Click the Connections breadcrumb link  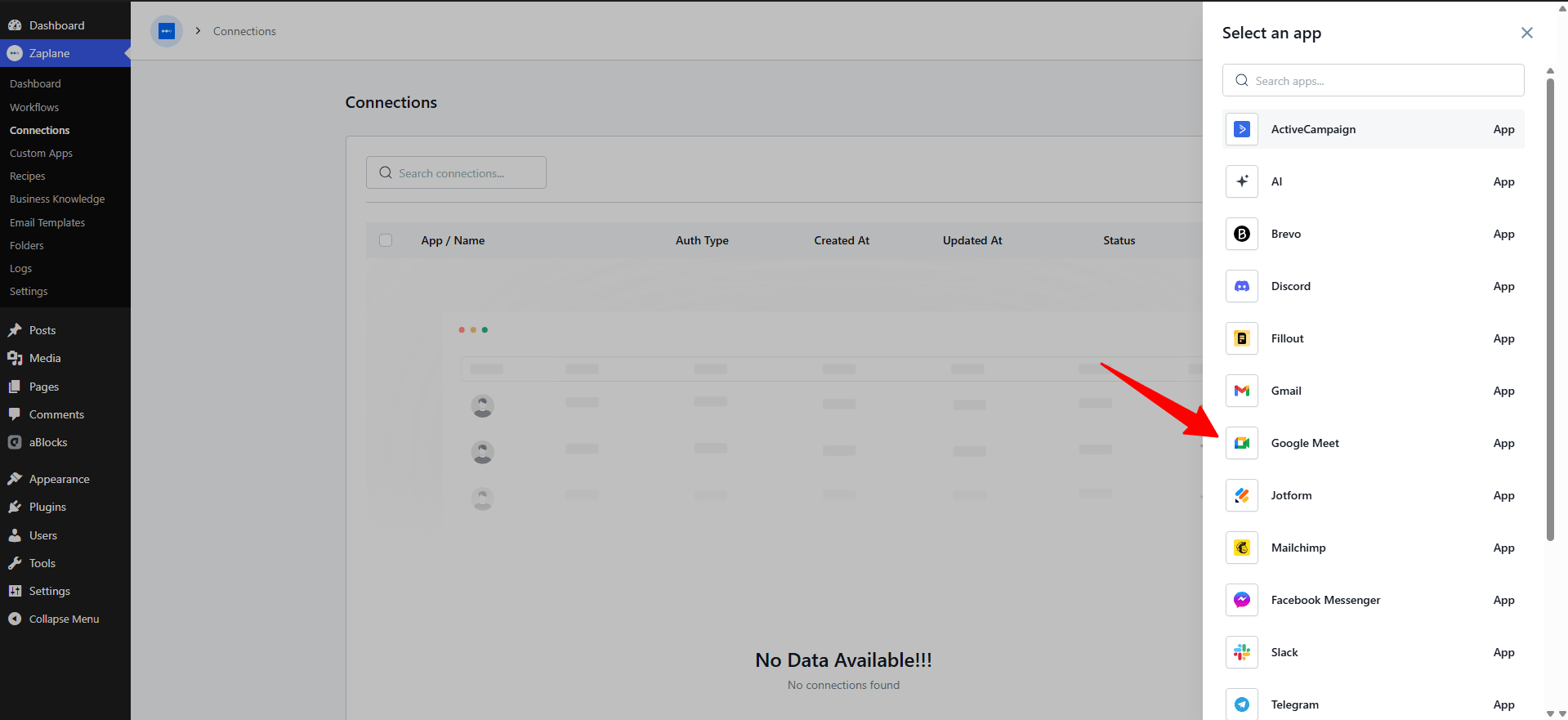[244, 31]
